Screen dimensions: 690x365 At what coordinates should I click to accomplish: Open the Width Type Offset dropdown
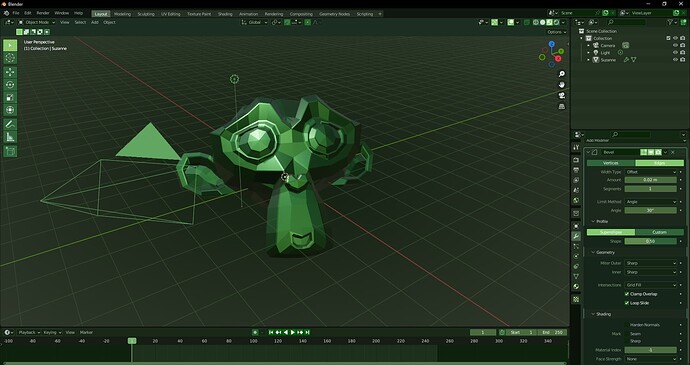tap(650, 172)
